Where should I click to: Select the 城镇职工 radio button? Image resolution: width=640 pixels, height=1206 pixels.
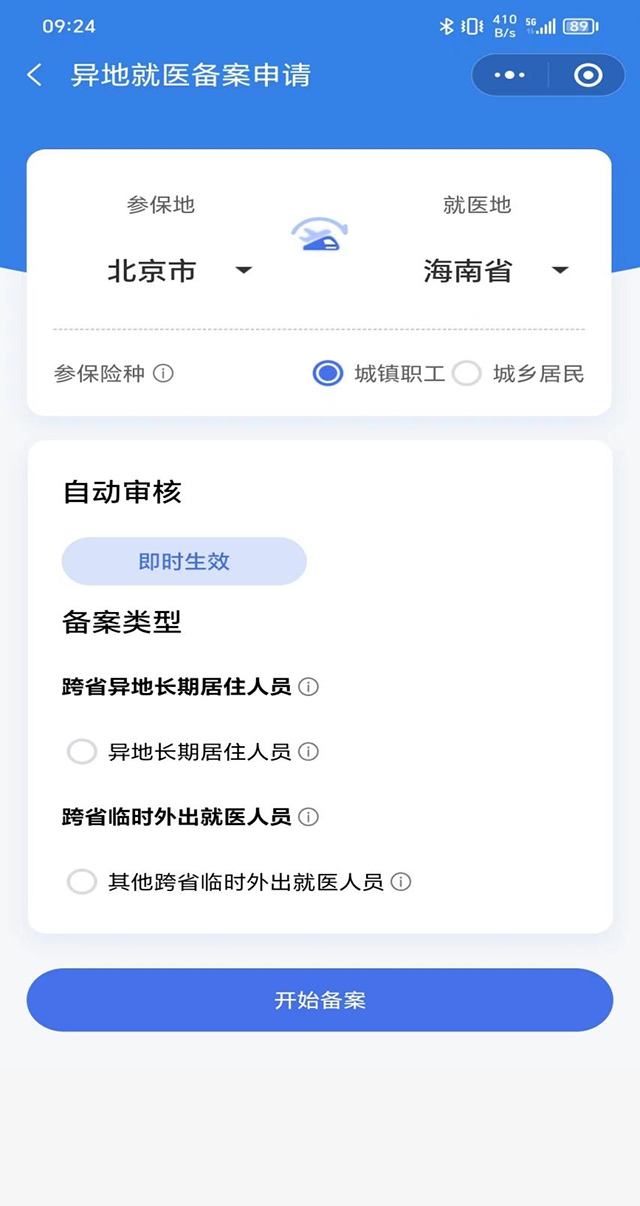pyautogui.click(x=328, y=374)
